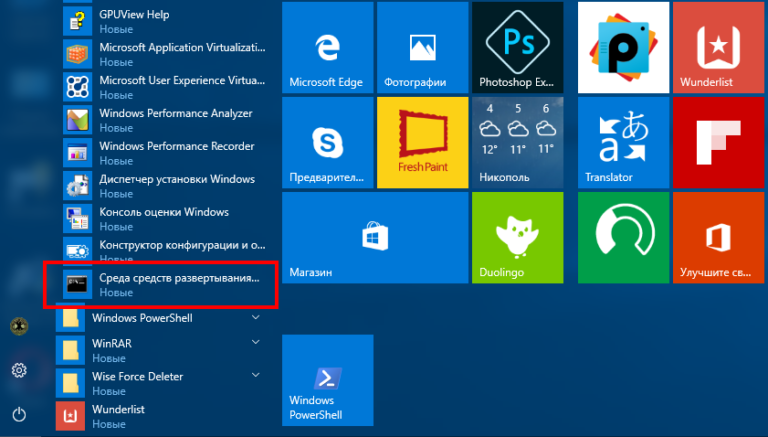Open the Магазин store tile
768x437 pixels.
pos(375,238)
